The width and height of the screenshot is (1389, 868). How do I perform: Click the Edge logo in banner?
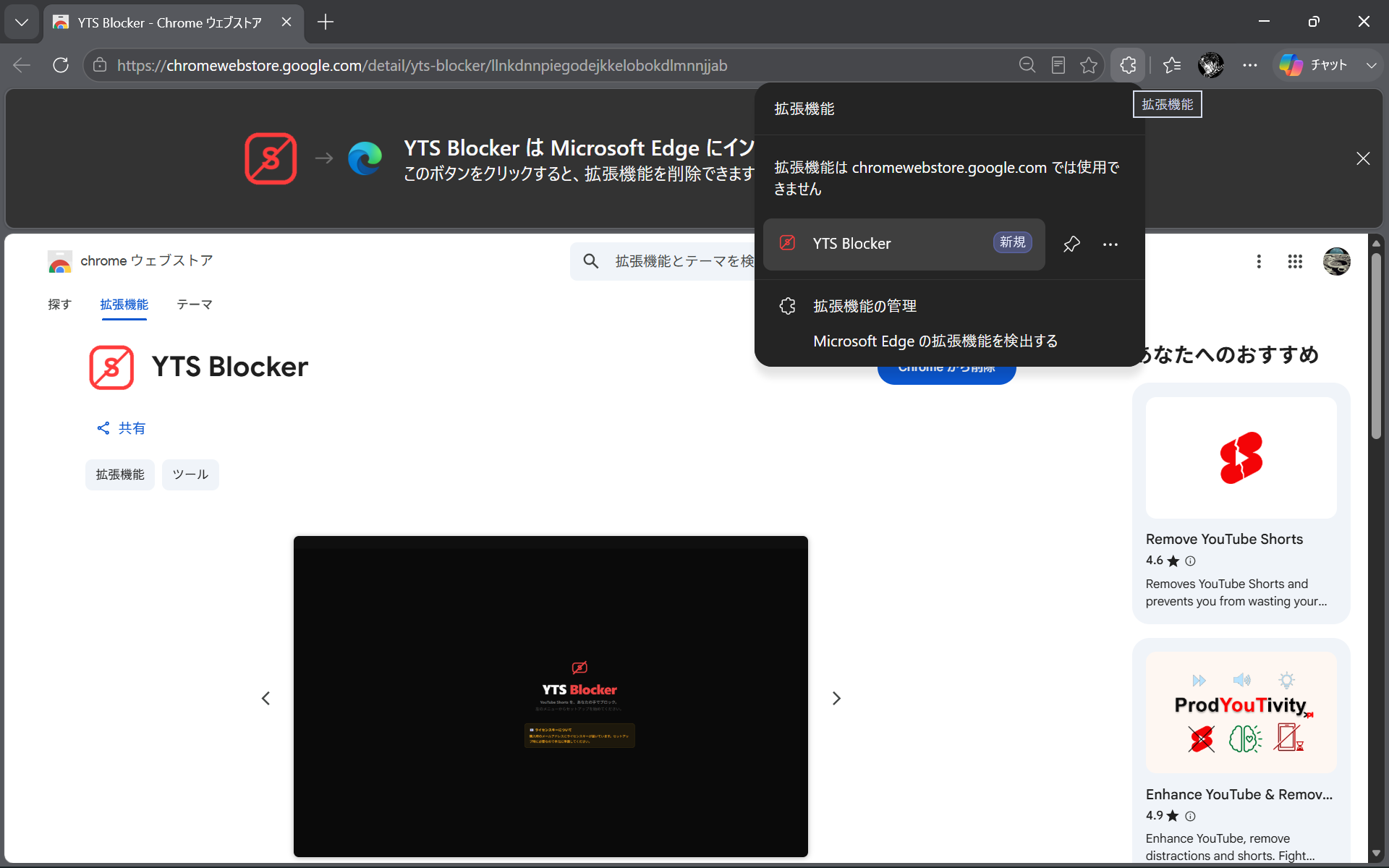click(x=365, y=158)
